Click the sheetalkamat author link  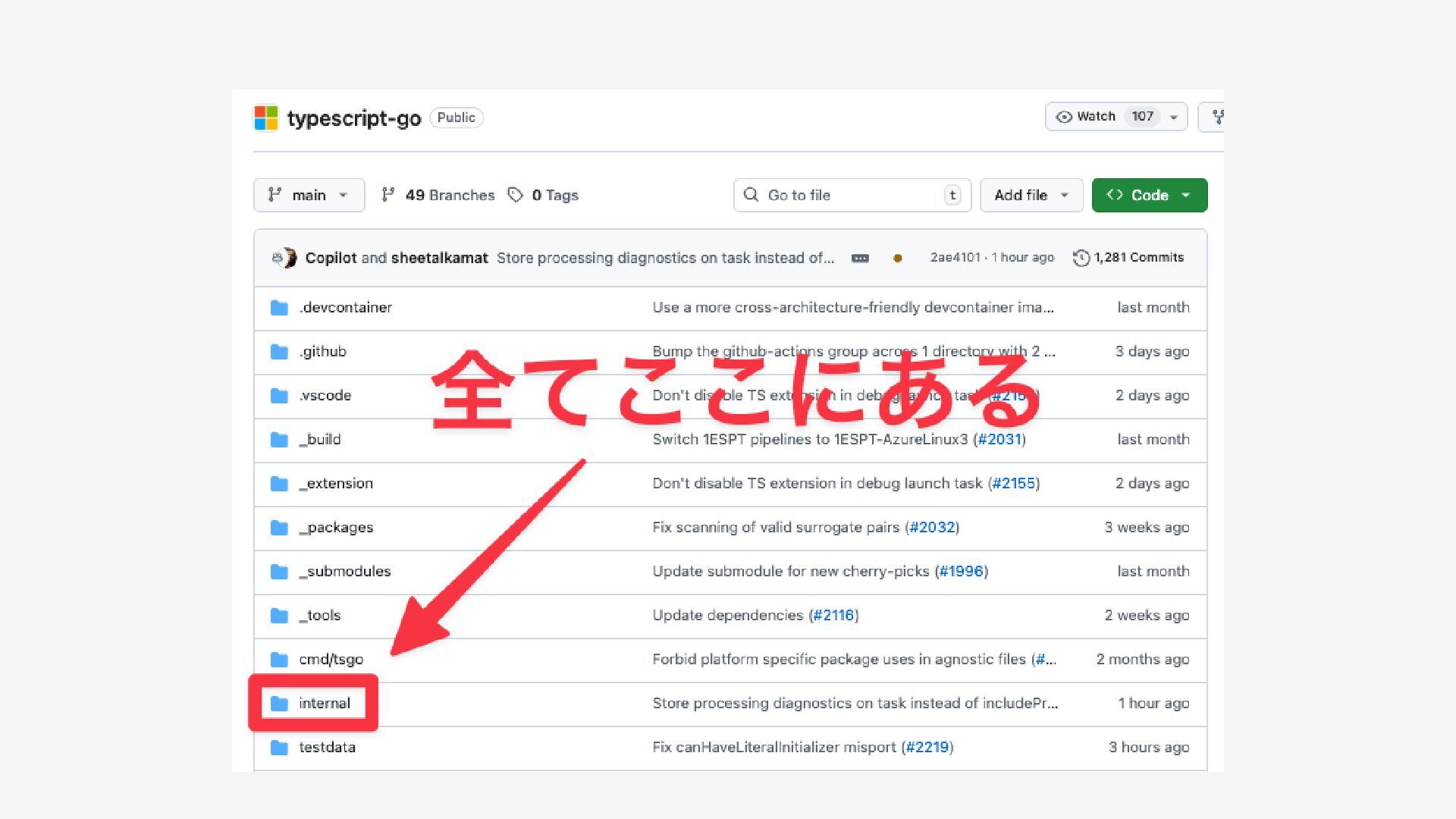439,258
